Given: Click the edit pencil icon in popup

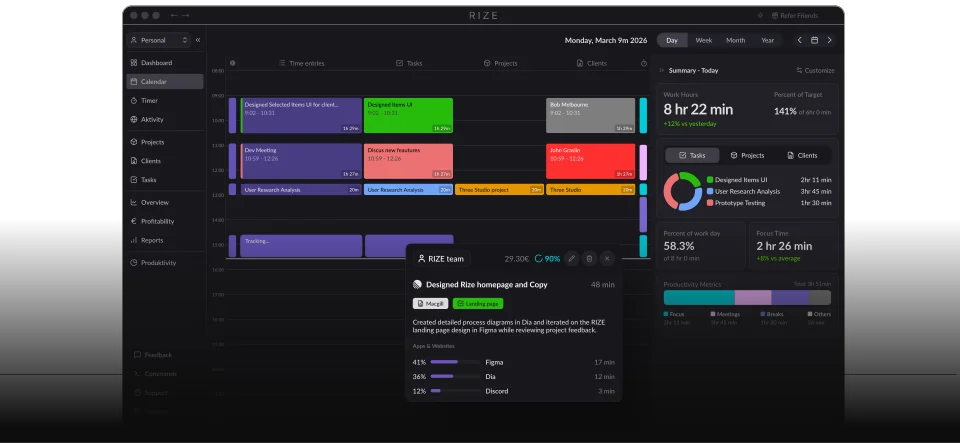Looking at the screenshot, I should pyautogui.click(x=571, y=258).
